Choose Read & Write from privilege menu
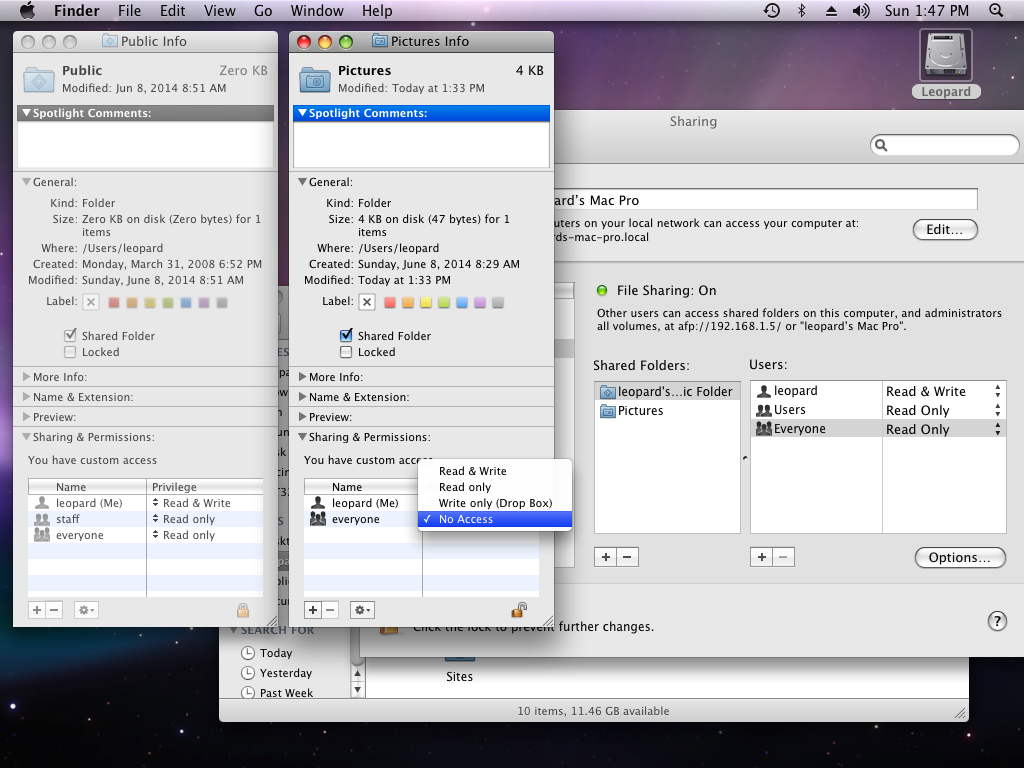 [494, 471]
